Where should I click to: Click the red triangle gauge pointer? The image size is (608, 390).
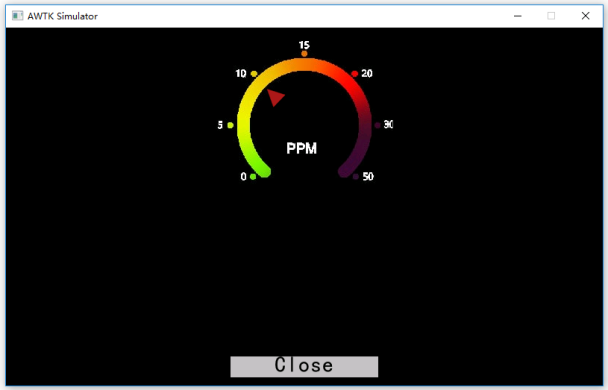(x=275, y=97)
